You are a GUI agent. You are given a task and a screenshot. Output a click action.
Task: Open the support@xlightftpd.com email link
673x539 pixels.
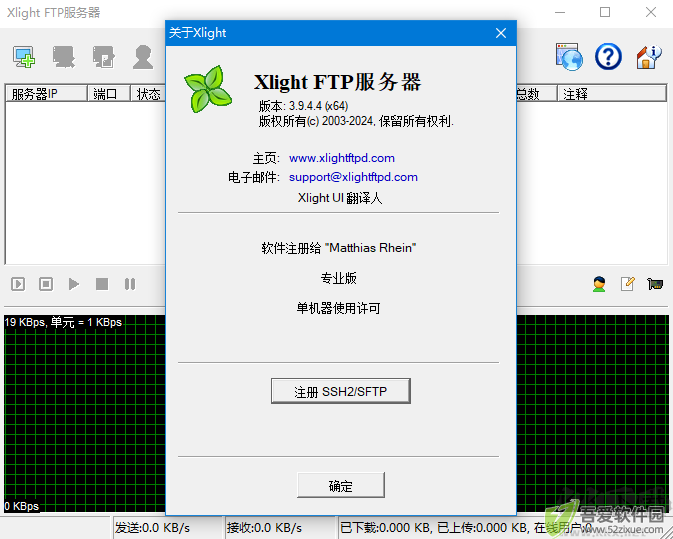point(353,177)
